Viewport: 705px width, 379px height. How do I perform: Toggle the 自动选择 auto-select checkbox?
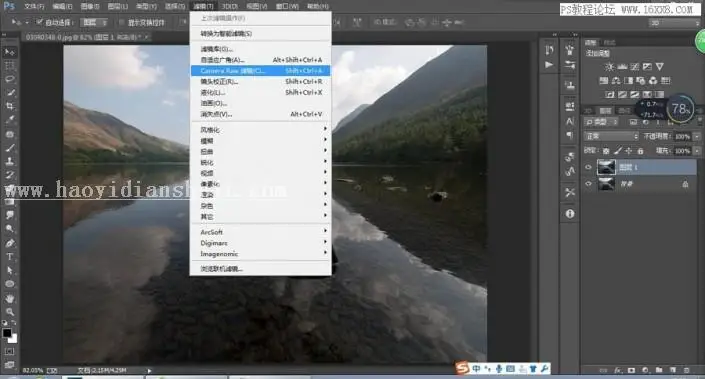click(40, 22)
